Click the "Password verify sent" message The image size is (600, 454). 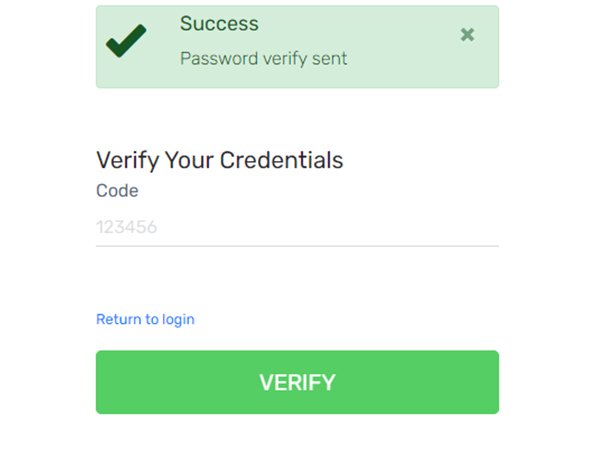point(263,58)
